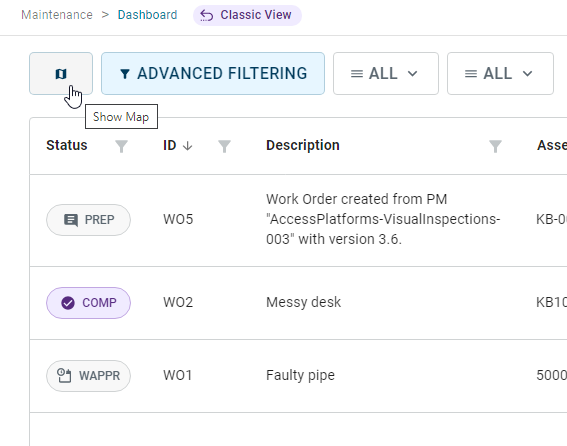
Task: Sort by Status column header
Action: tap(67, 145)
